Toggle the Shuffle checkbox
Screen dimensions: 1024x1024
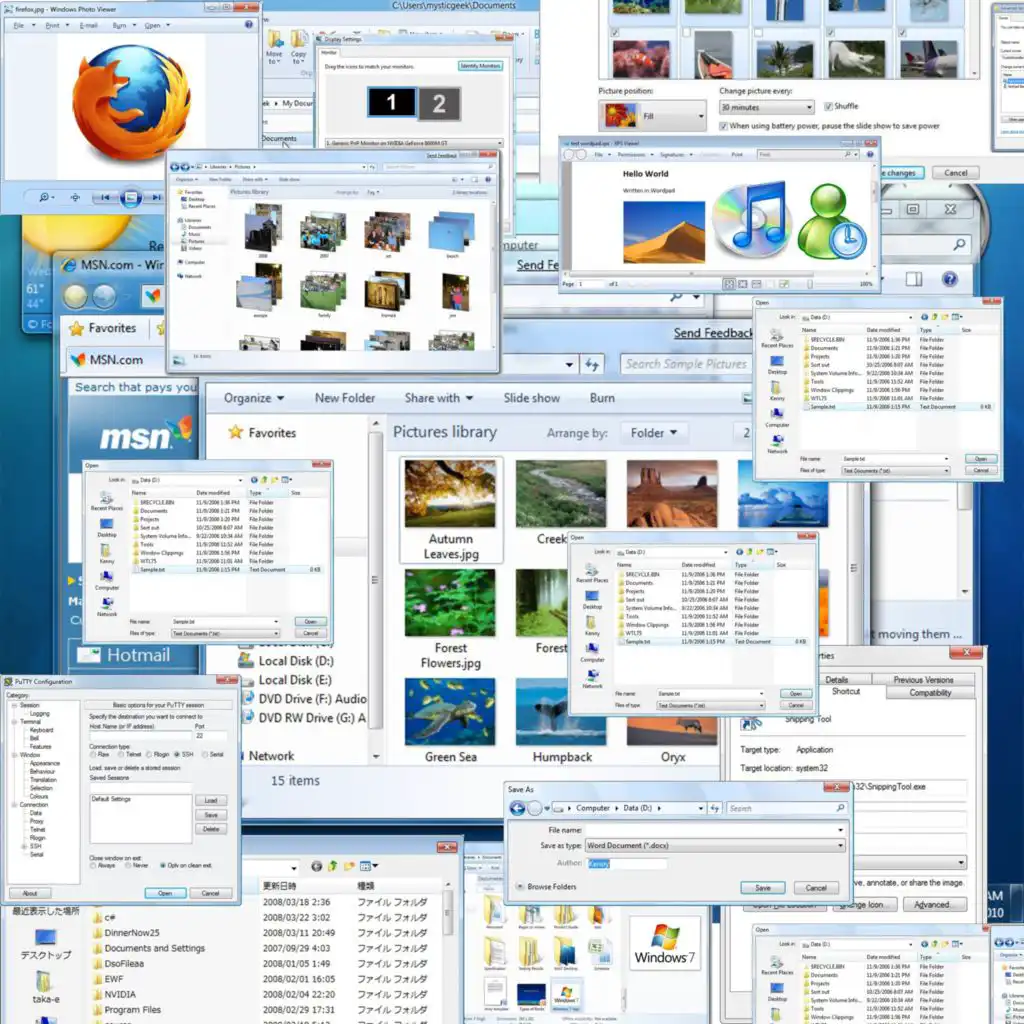(x=827, y=107)
